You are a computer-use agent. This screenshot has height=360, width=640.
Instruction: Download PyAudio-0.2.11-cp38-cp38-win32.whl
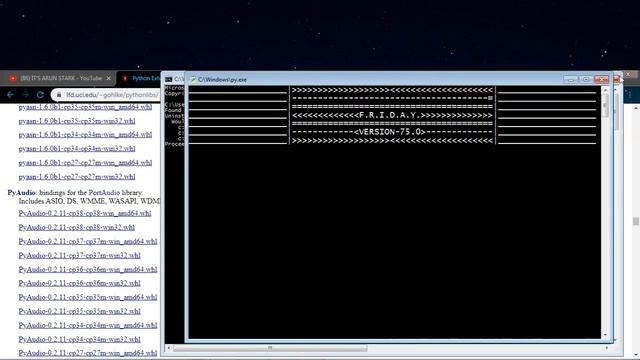click(76, 227)
